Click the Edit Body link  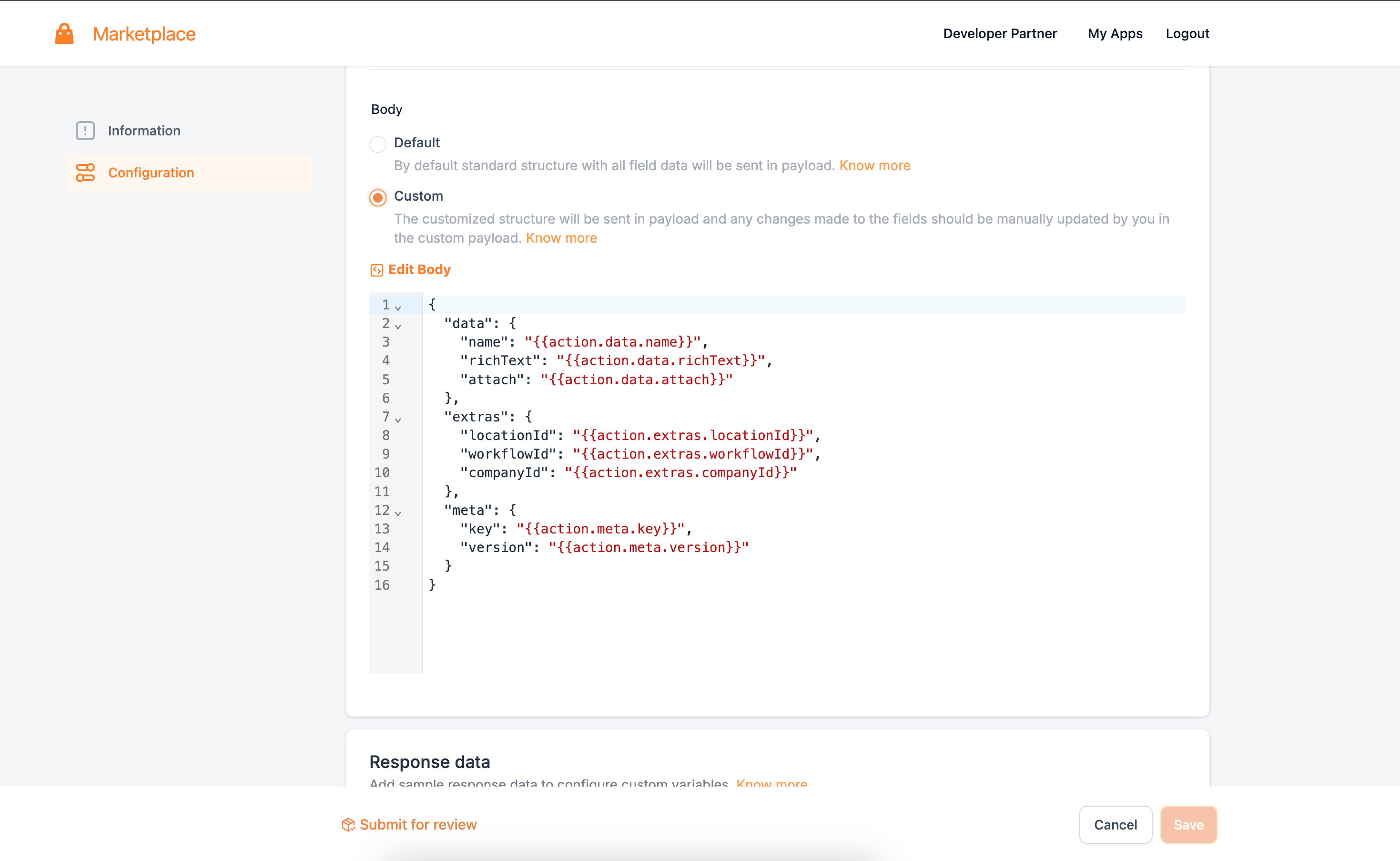point(419,269)
